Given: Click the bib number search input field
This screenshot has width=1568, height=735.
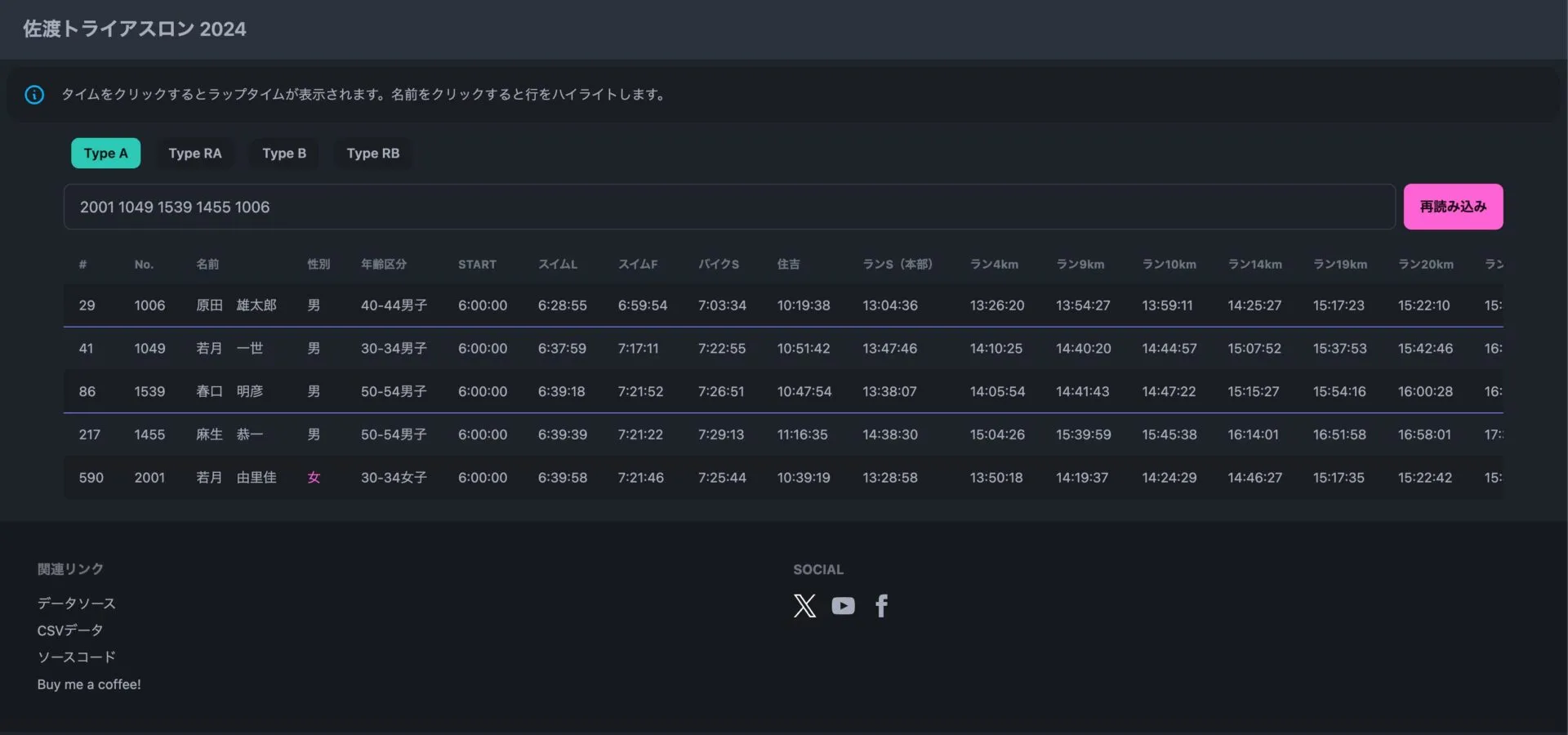Looking at the screenshot, I should point(728,207).
